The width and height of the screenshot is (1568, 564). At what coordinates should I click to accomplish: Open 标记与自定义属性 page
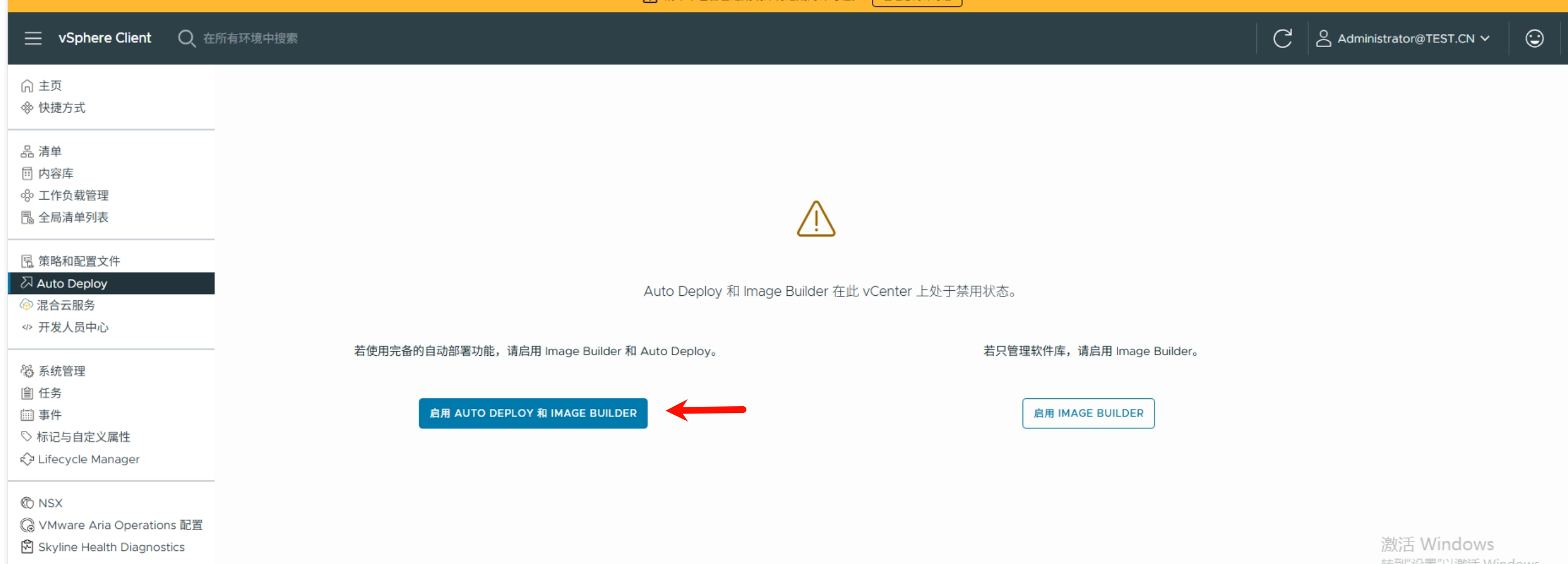[x=83, y=437]
